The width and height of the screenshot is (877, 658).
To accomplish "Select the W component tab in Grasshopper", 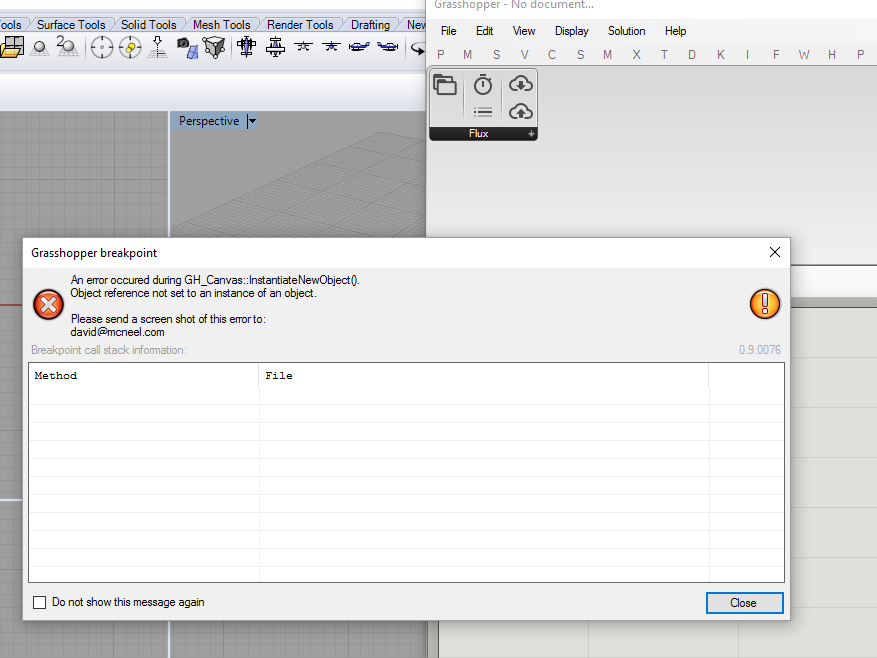I will (x=804, y=55).
